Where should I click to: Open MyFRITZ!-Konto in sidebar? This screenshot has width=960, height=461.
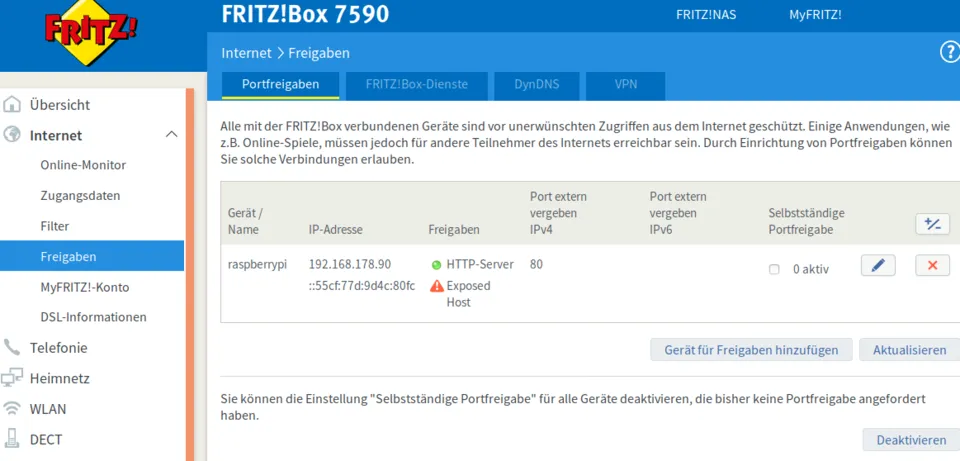(84, 287)
